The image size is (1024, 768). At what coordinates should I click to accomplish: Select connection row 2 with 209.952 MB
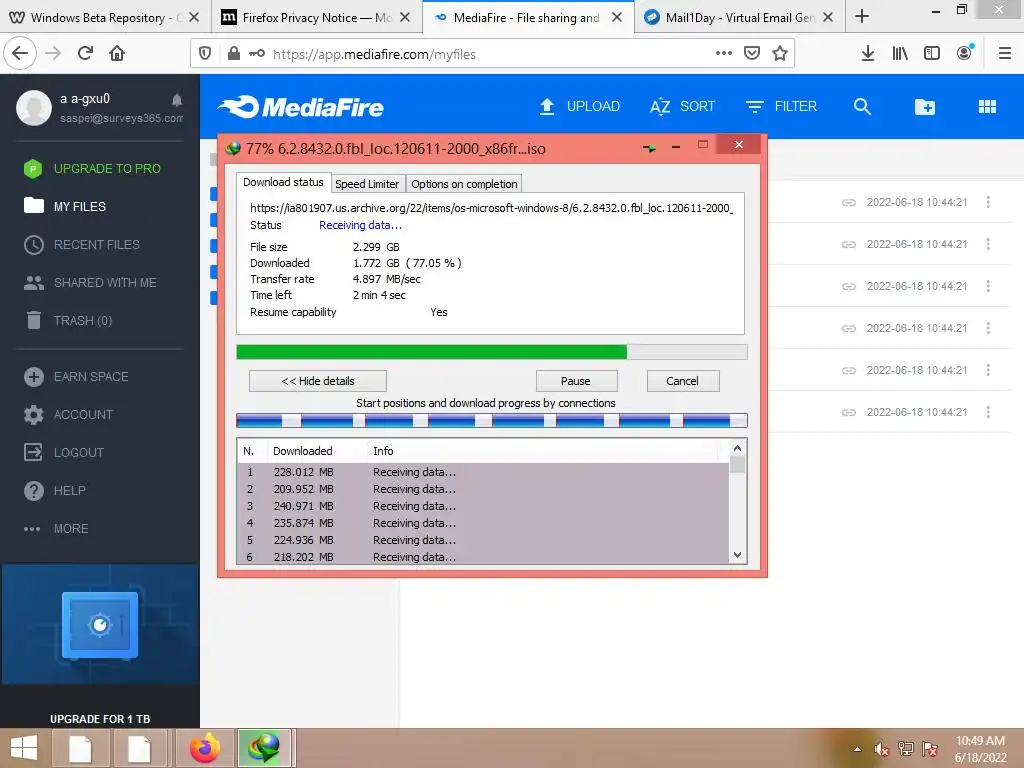483,489
